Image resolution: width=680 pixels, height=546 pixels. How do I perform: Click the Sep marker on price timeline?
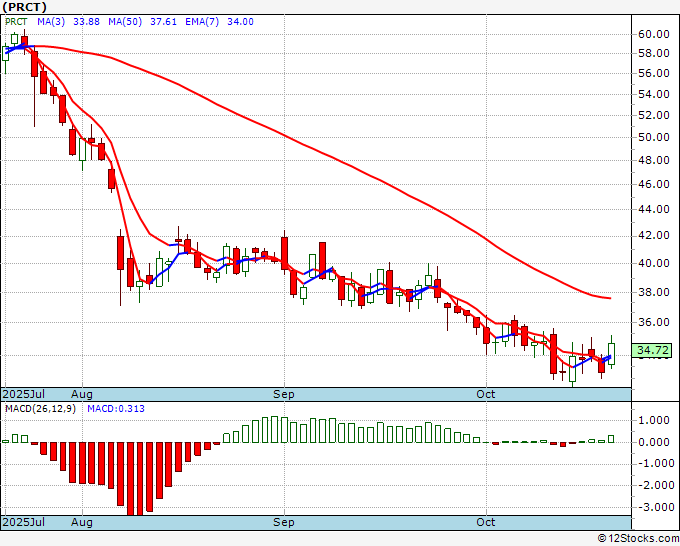pos(284,394)
